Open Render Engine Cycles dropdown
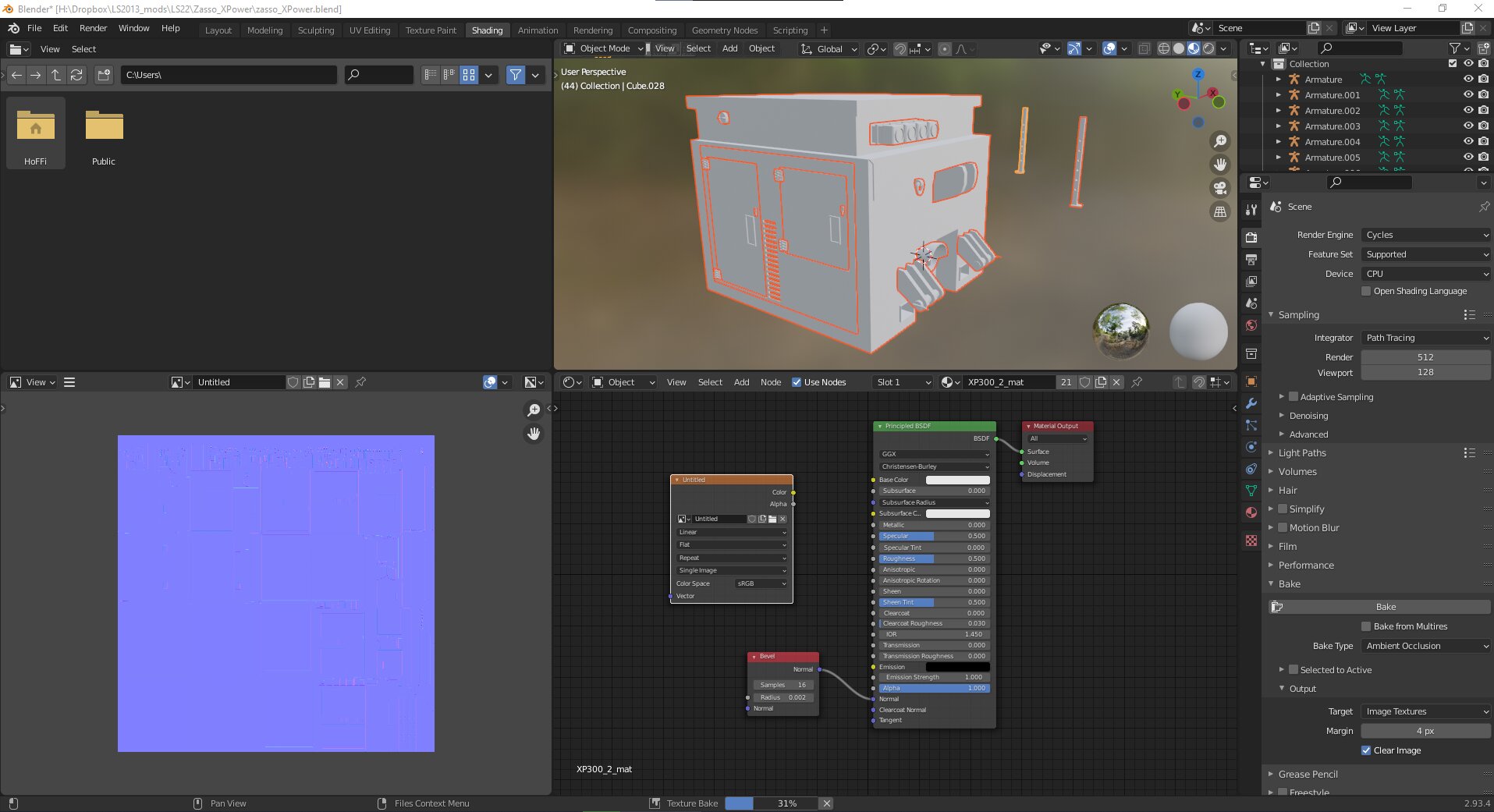Screen dimensions: 1494x812 click(x=1426, y=235)
